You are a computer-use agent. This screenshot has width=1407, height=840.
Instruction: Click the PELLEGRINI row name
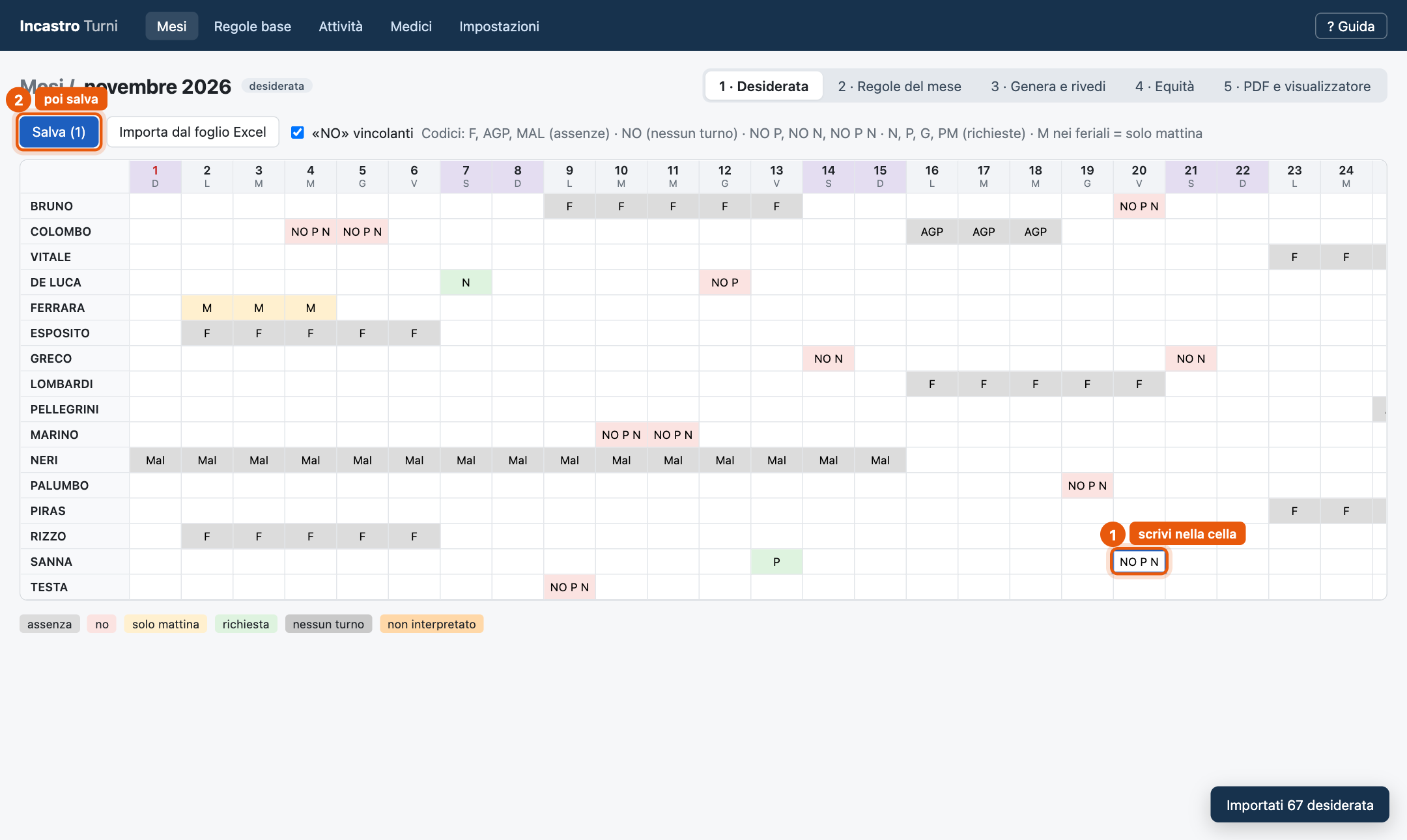64,409
